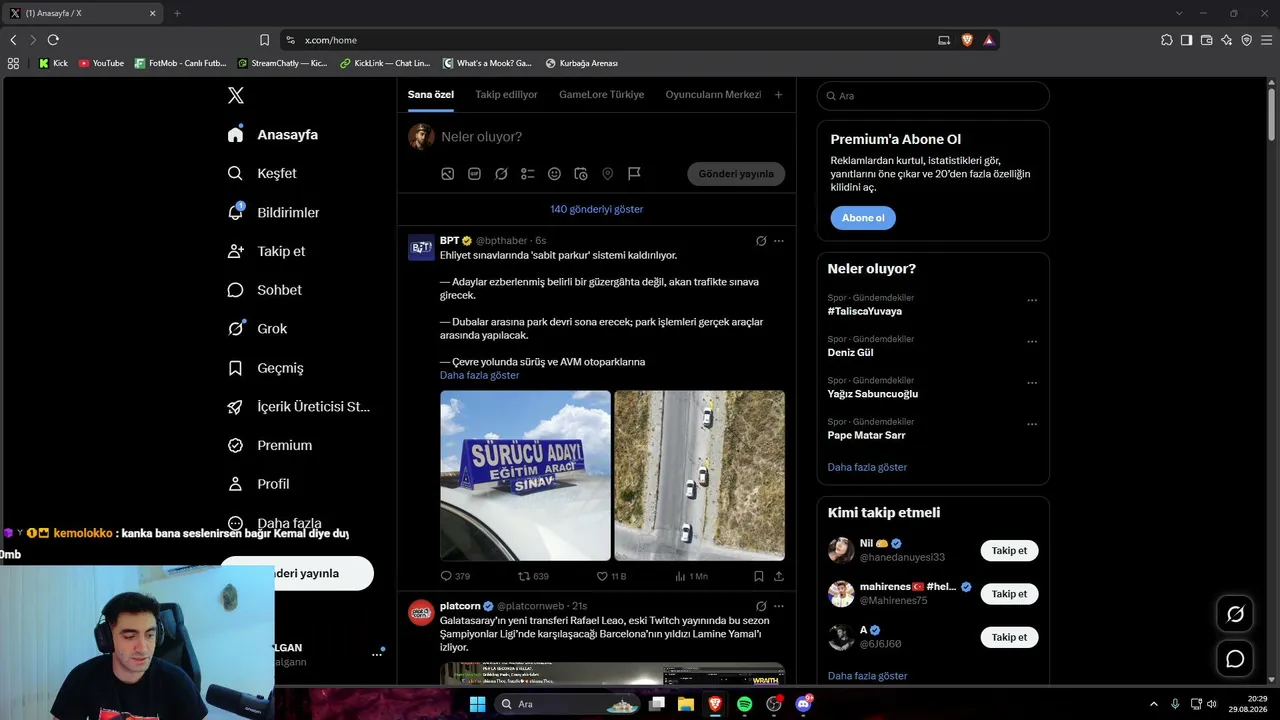This screenshot has height=720, width=1280.
Task: Click the X logo in sidebar
Action: (x=236, y=95)
